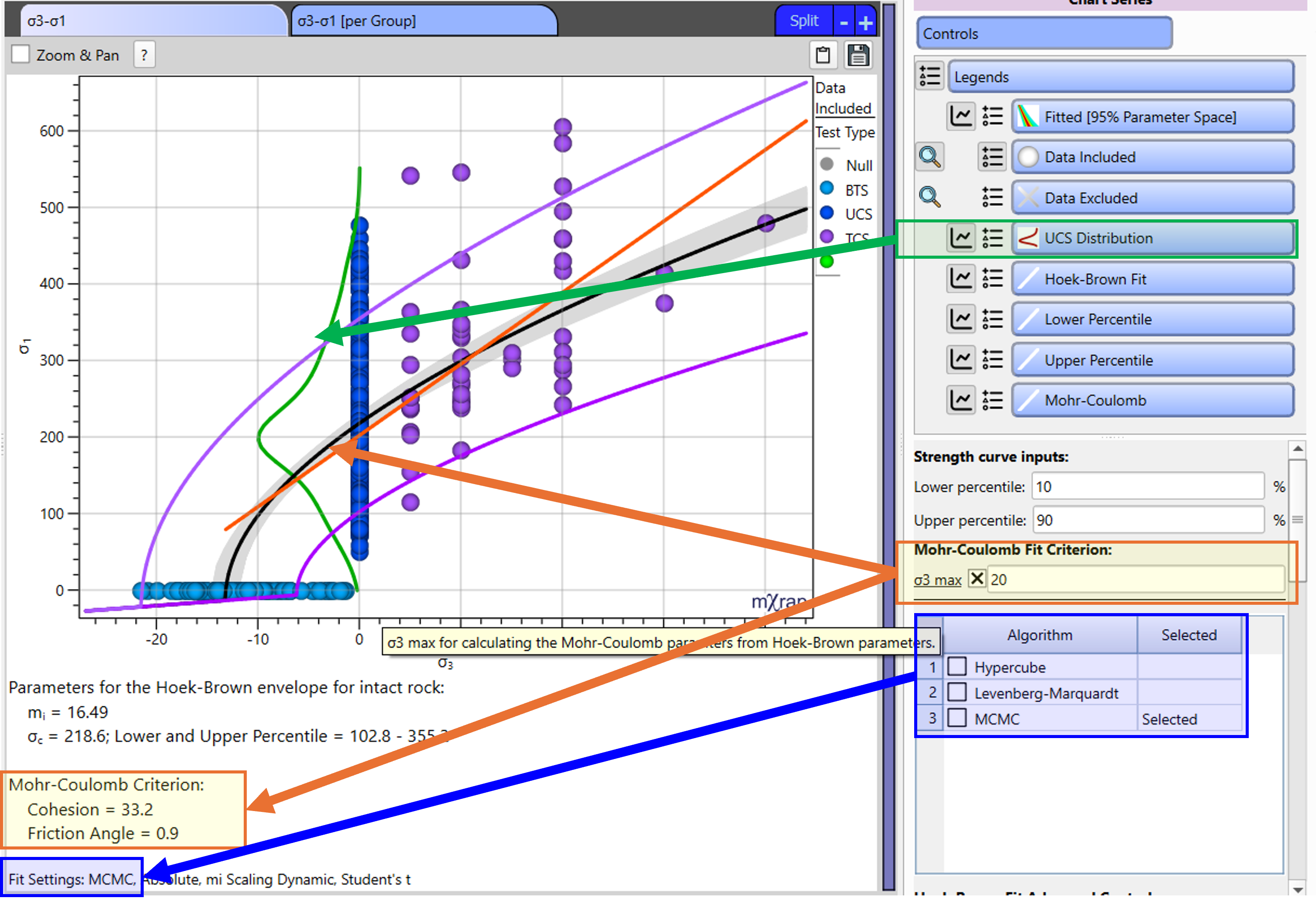
Task: Click the magnifier icon beside Data Excluded
Action: click(x=929, y=198)
